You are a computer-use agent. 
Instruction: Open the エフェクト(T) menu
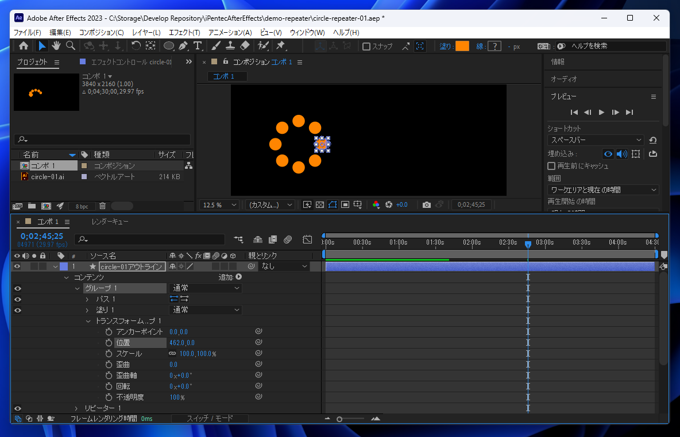click(183, 32)
